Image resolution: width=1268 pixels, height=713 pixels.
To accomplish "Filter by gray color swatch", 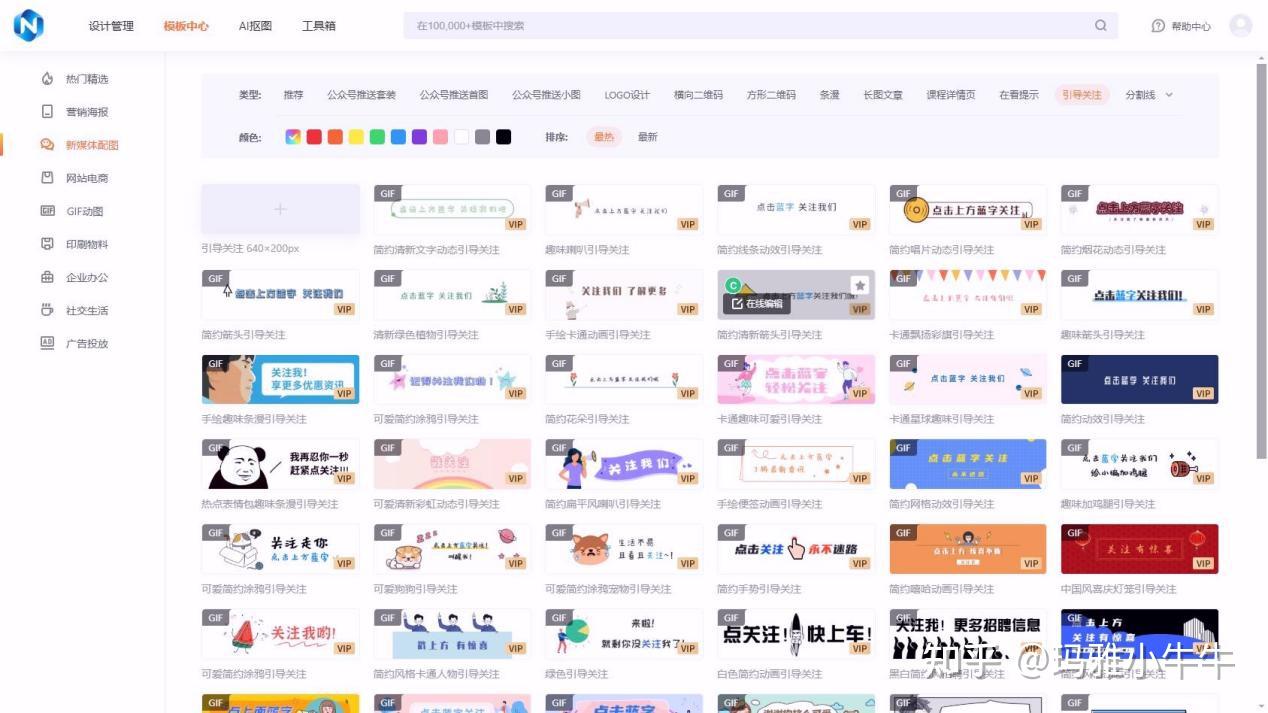I will coord(482,137).
